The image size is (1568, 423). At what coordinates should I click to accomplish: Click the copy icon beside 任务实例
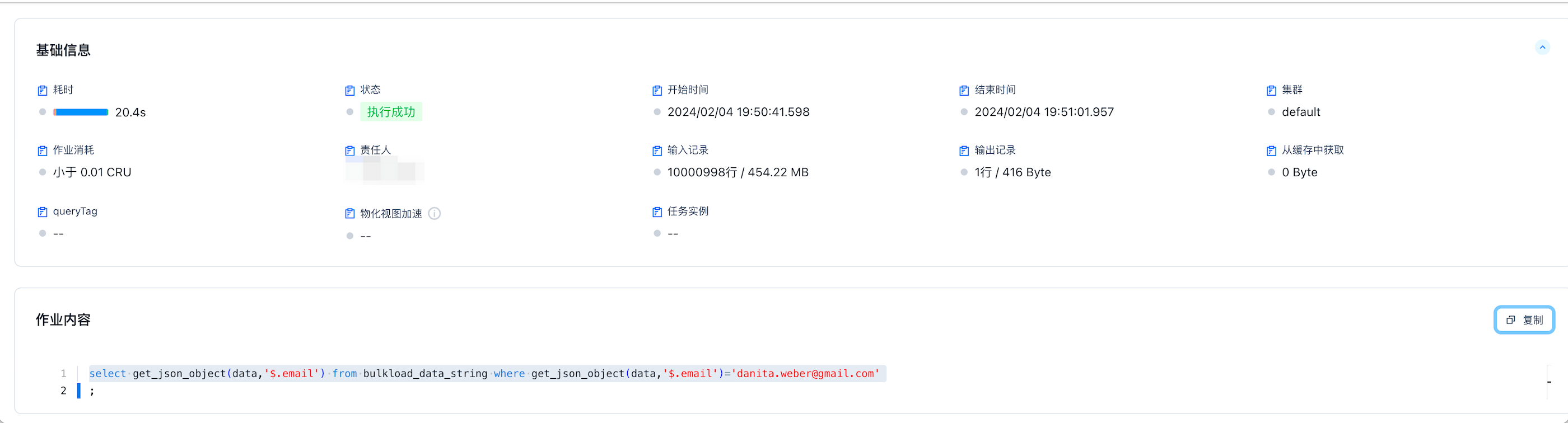[x=657, y=212]
